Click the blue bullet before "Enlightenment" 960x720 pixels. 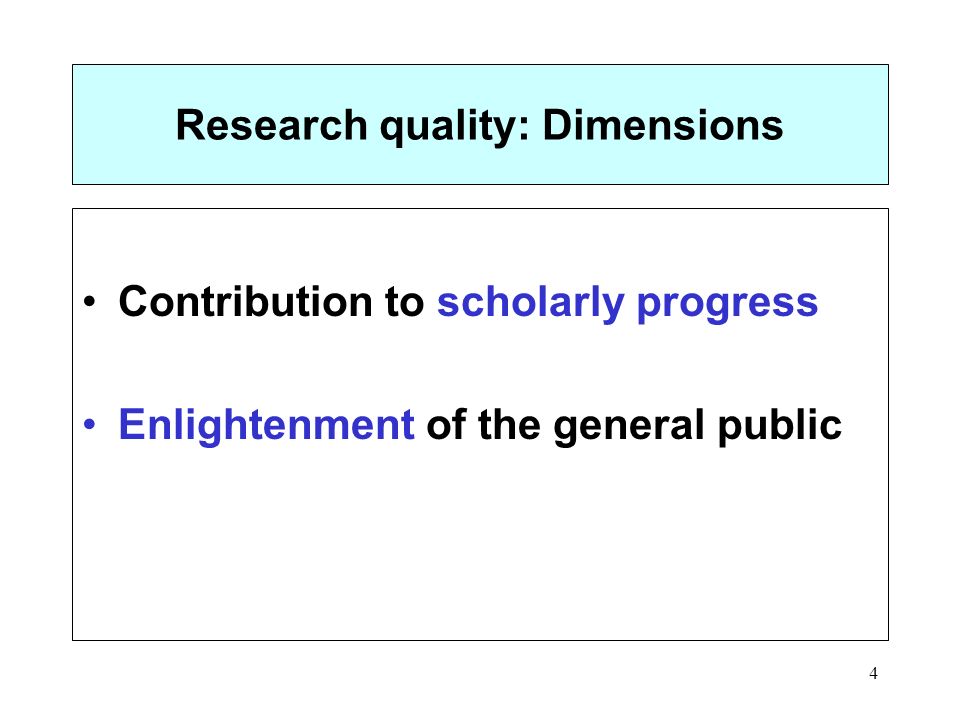point(90,424)
